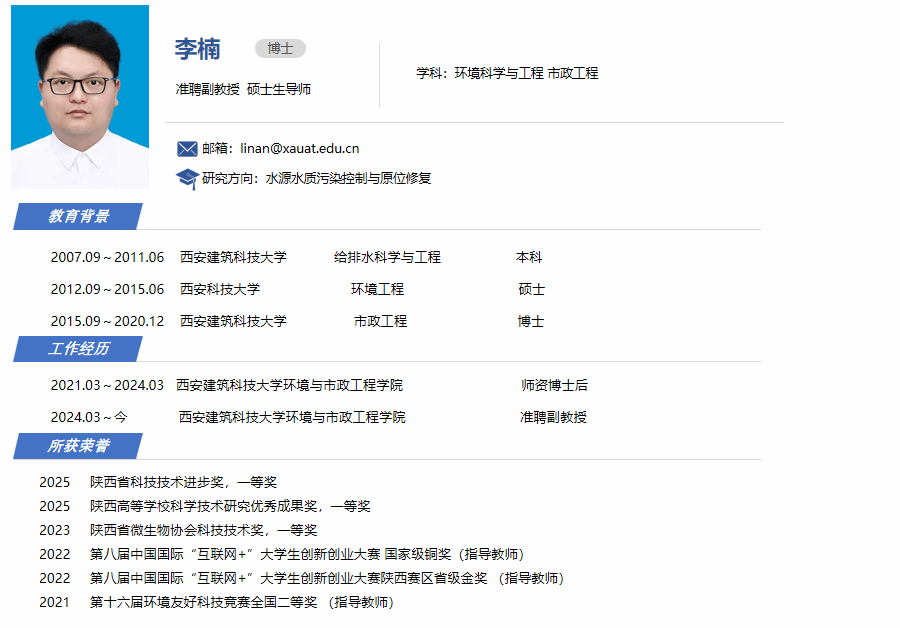Click the profile portrait photo
The image size is (900, 628).
click(80, 96)
